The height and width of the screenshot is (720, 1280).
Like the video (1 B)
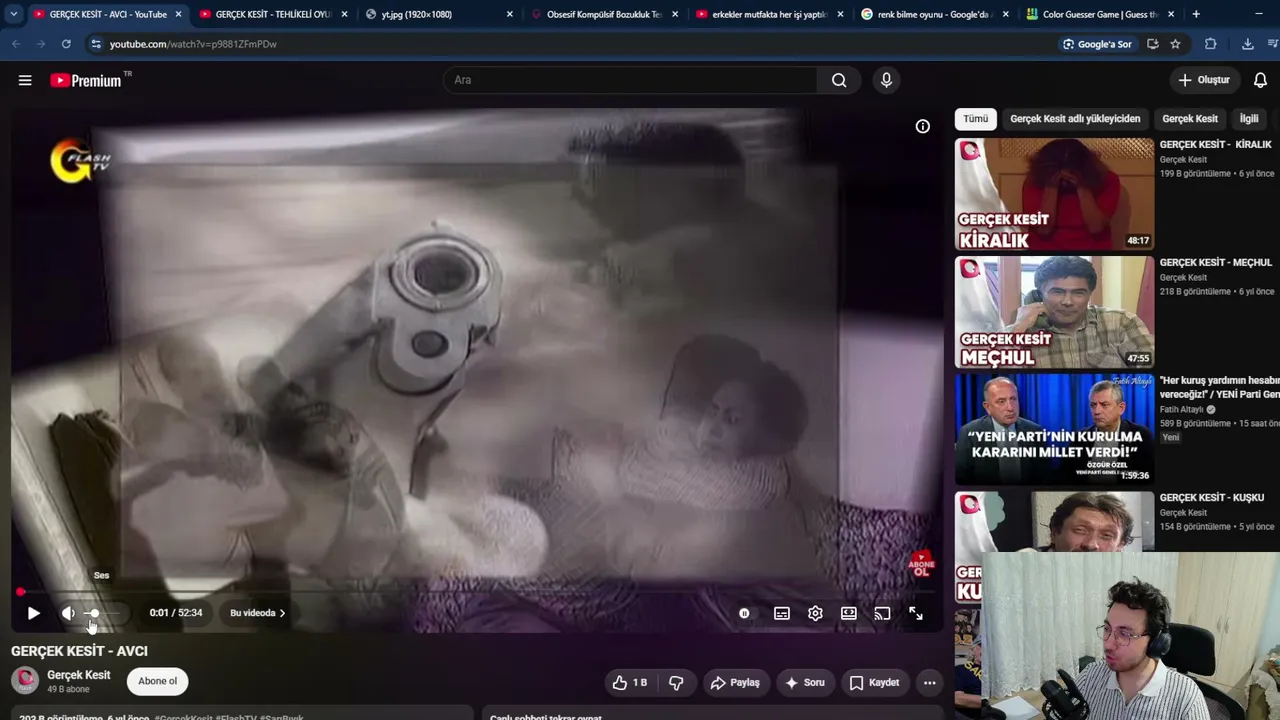pyautogui.click(x=629, y=682)
